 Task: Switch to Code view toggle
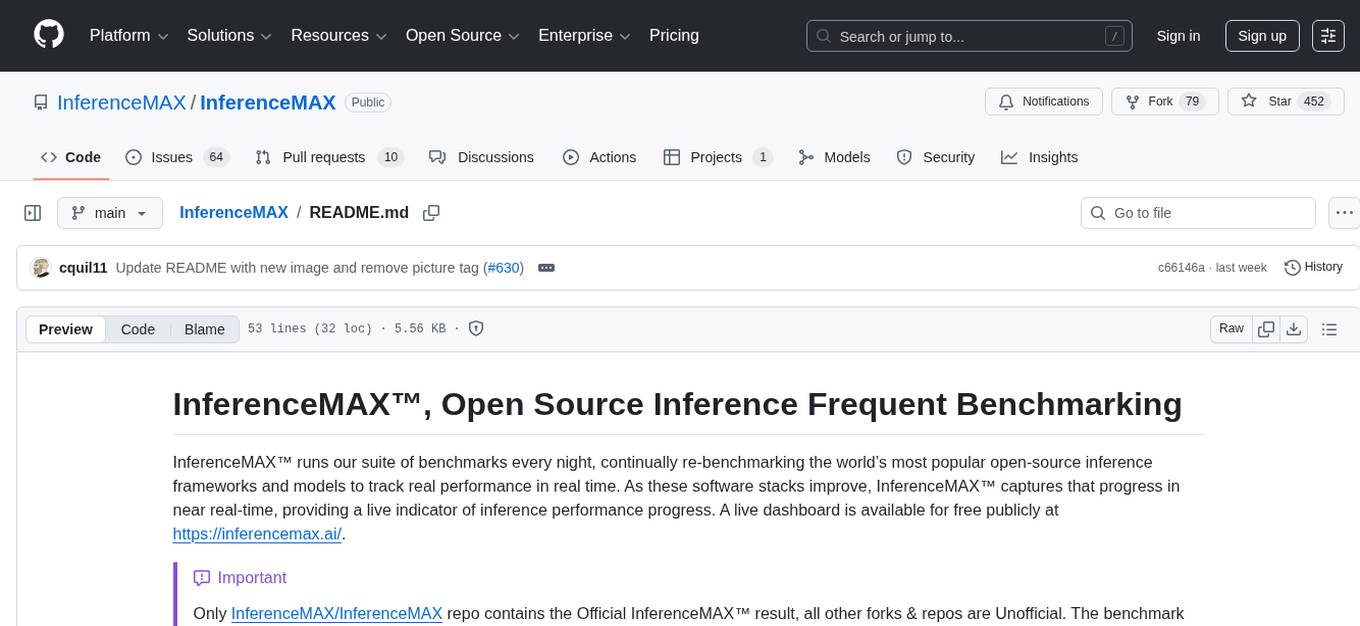click(x=138, y=329)
